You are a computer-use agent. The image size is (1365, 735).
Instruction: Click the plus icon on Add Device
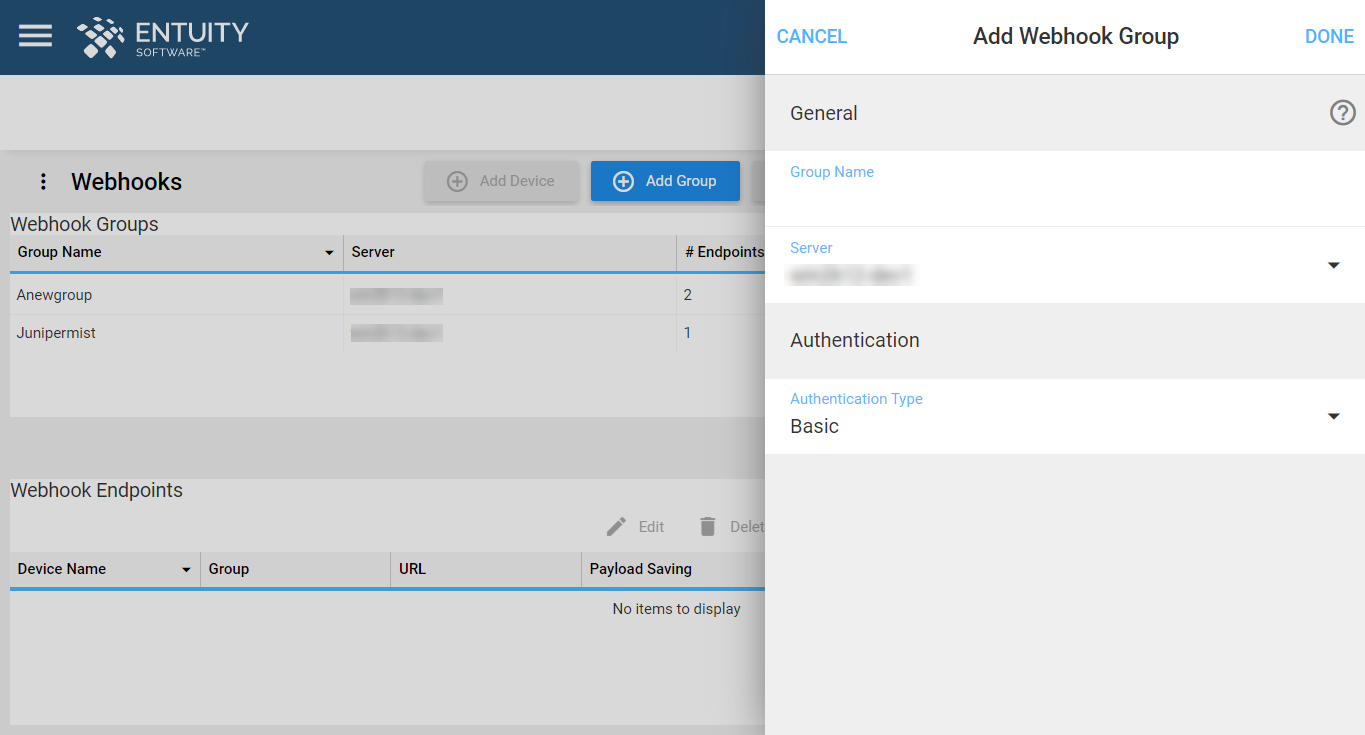(x=457, y=181)
